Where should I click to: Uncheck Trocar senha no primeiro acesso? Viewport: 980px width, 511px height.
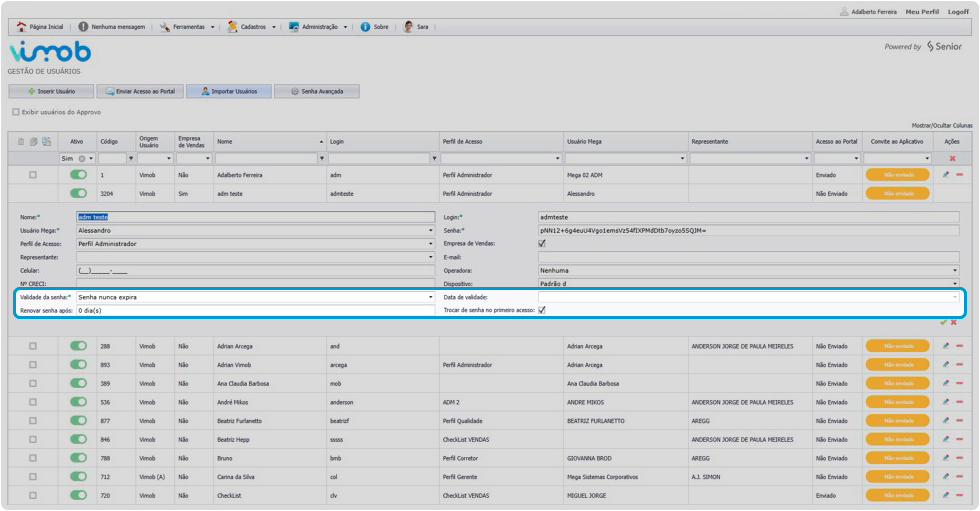point(542,311)
